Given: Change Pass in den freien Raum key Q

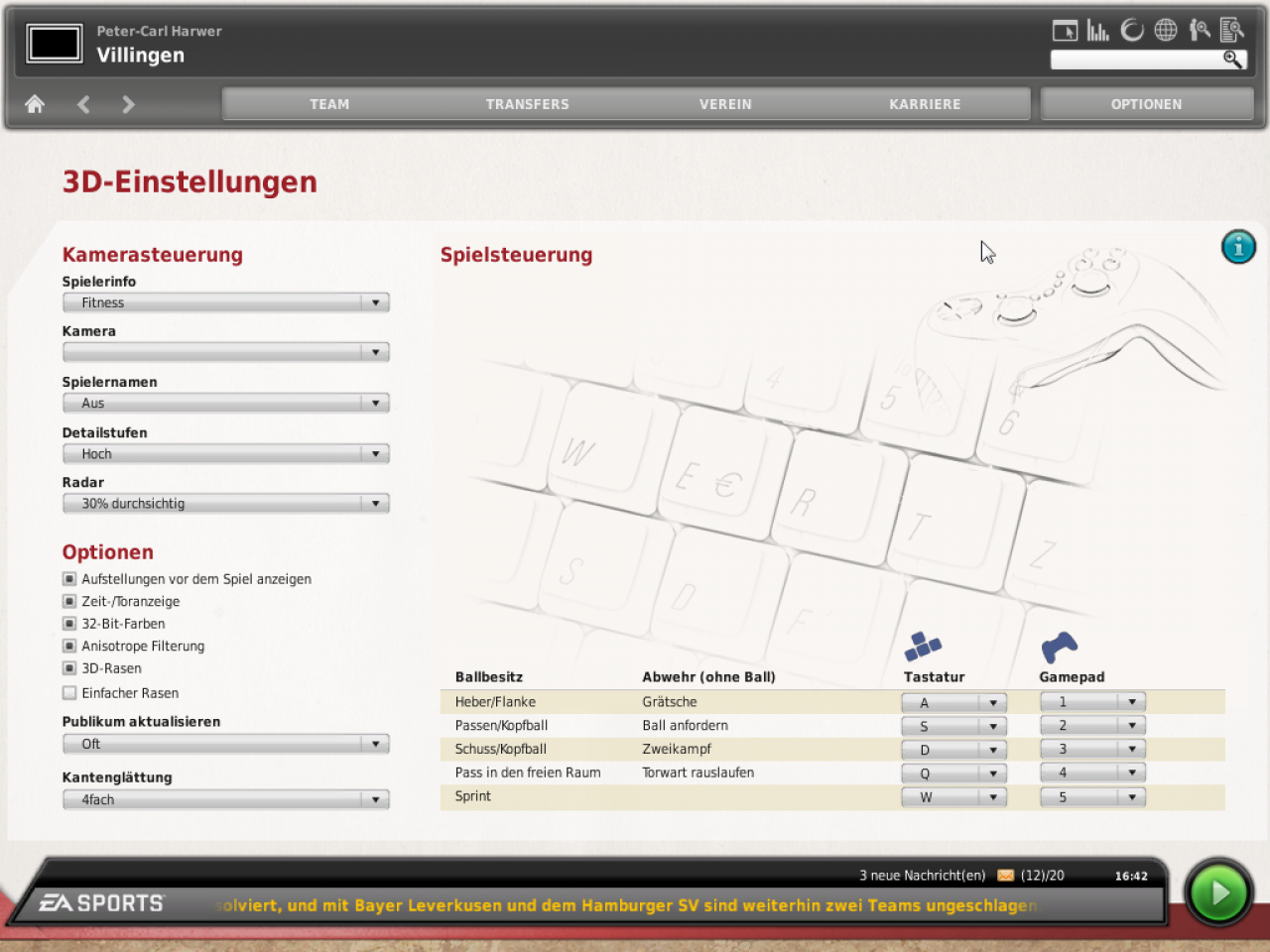Looking at the screenshot, I should 954,773.
